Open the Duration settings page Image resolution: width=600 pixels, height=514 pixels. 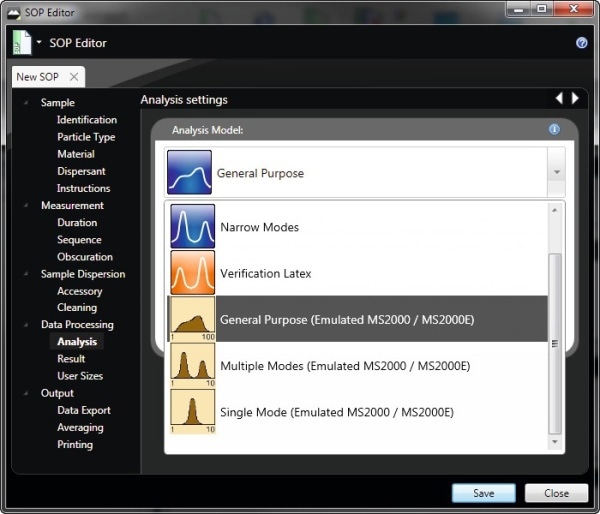pyautogui.click(x=77, y=223)
